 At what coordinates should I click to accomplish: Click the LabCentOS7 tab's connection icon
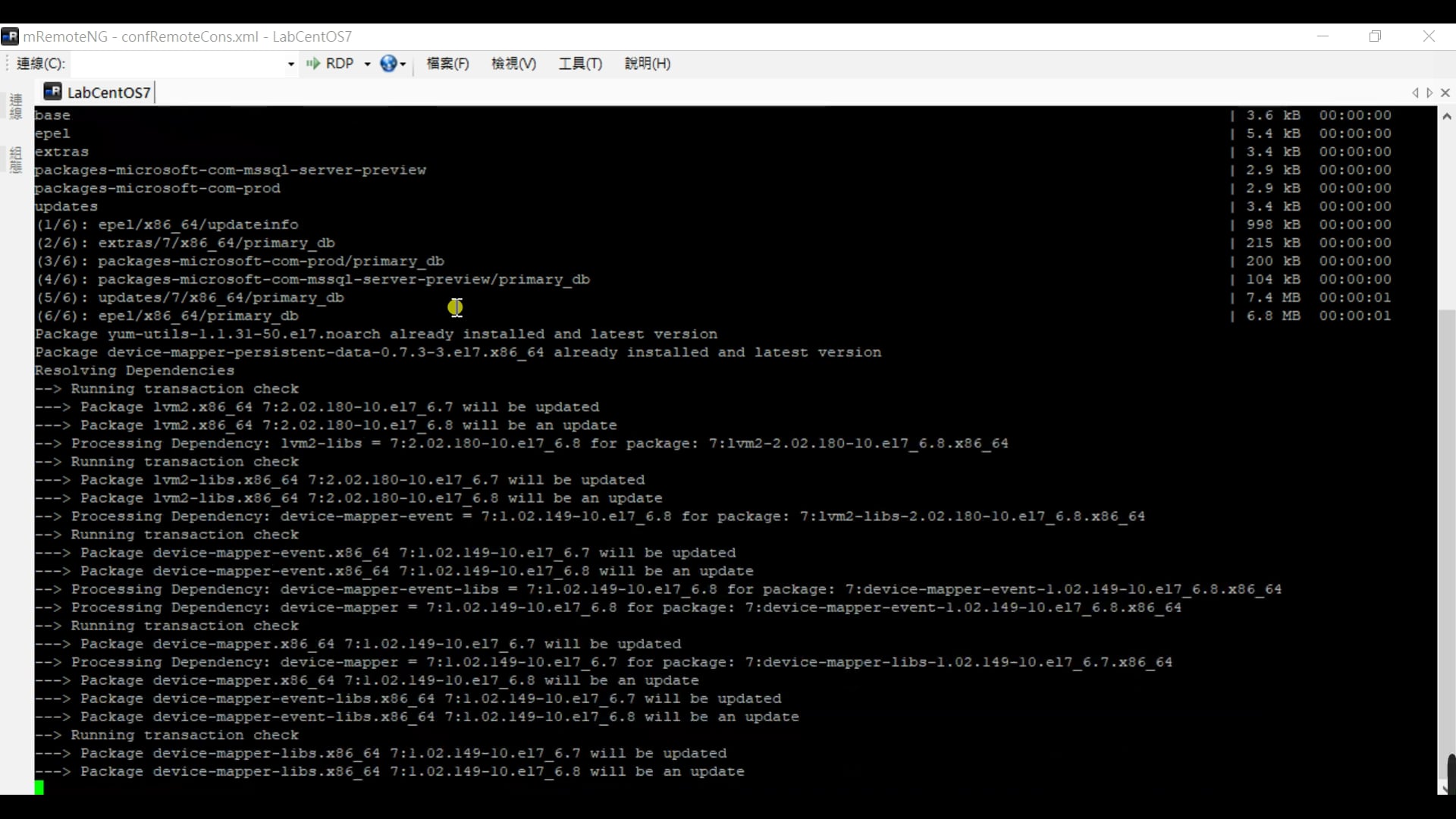[x=52, y=92]
